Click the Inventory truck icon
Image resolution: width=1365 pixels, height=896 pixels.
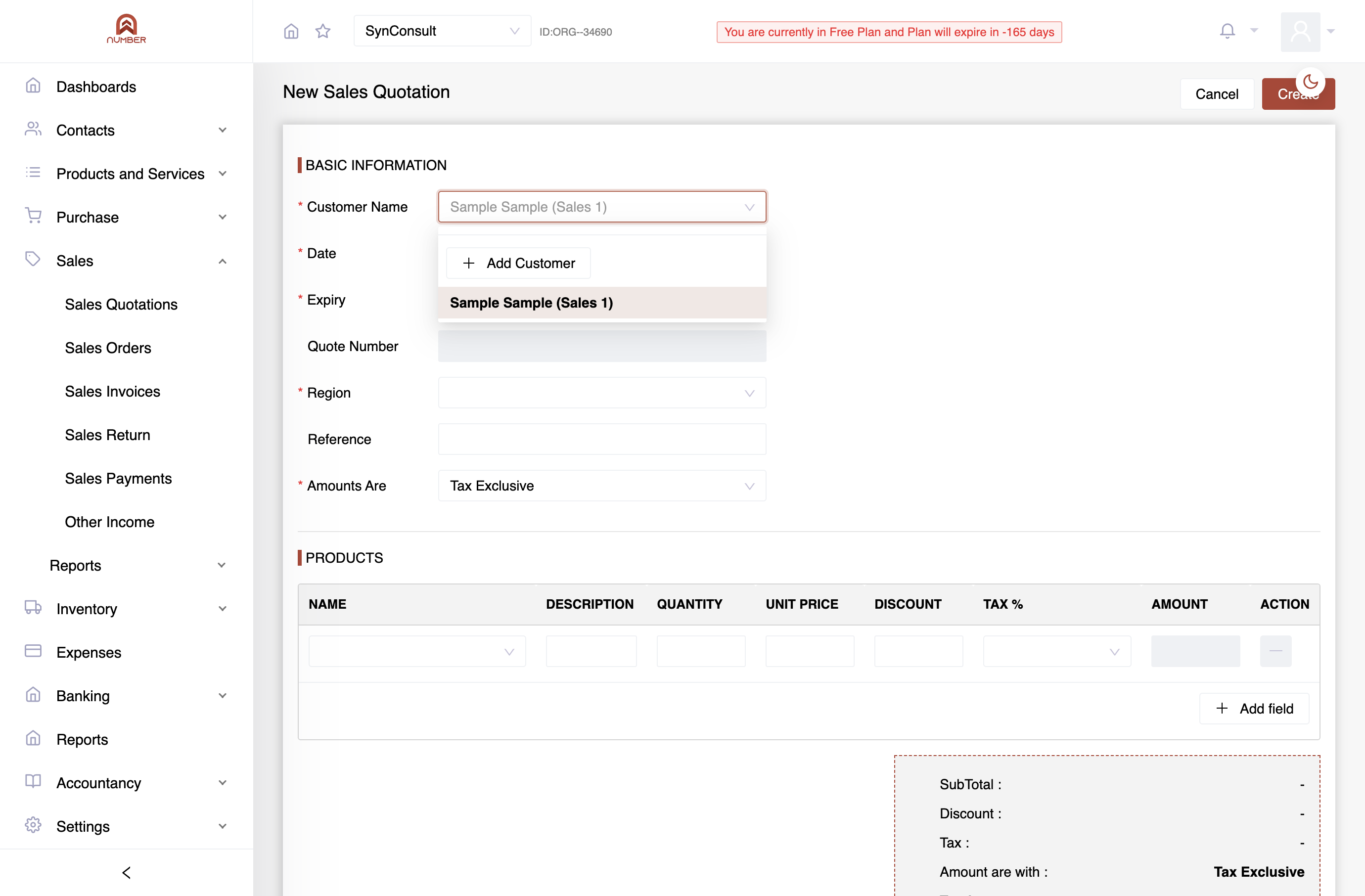tap(33, 608)
